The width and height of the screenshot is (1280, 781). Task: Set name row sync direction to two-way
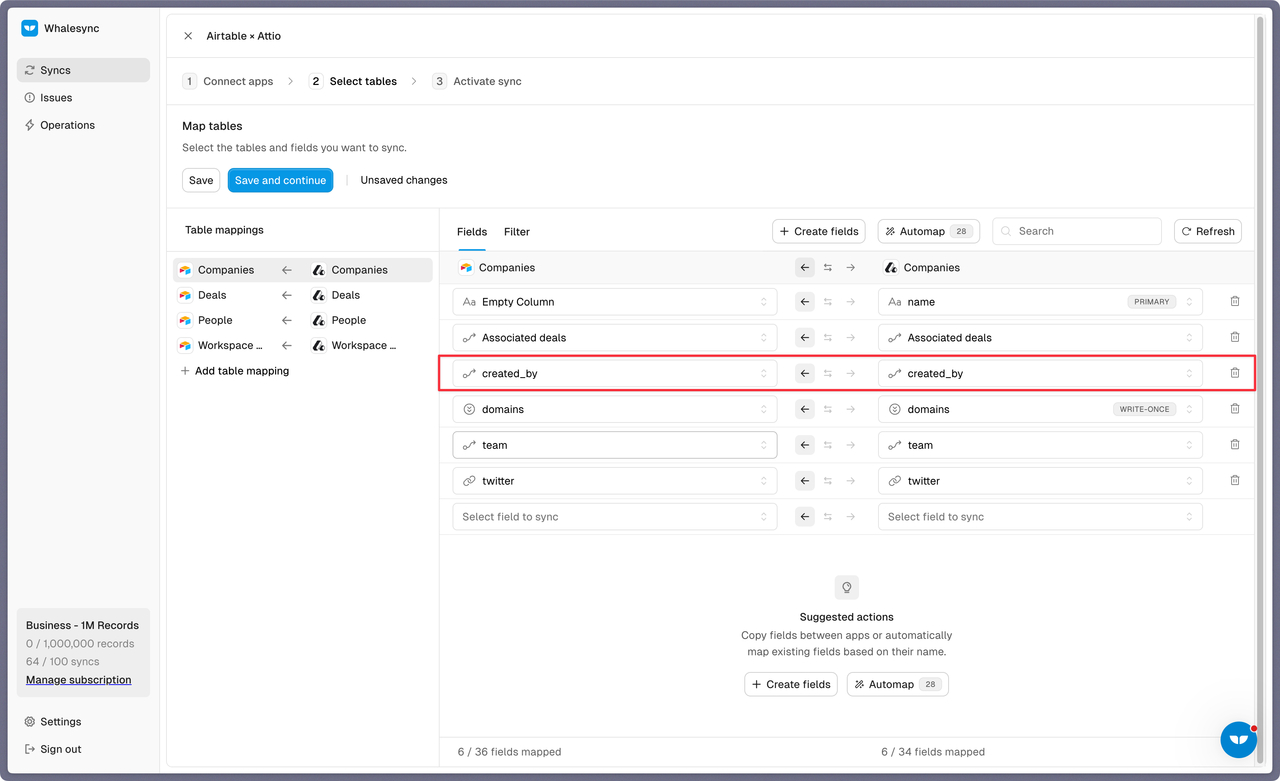pyautogui.click(x=828, y=301)
